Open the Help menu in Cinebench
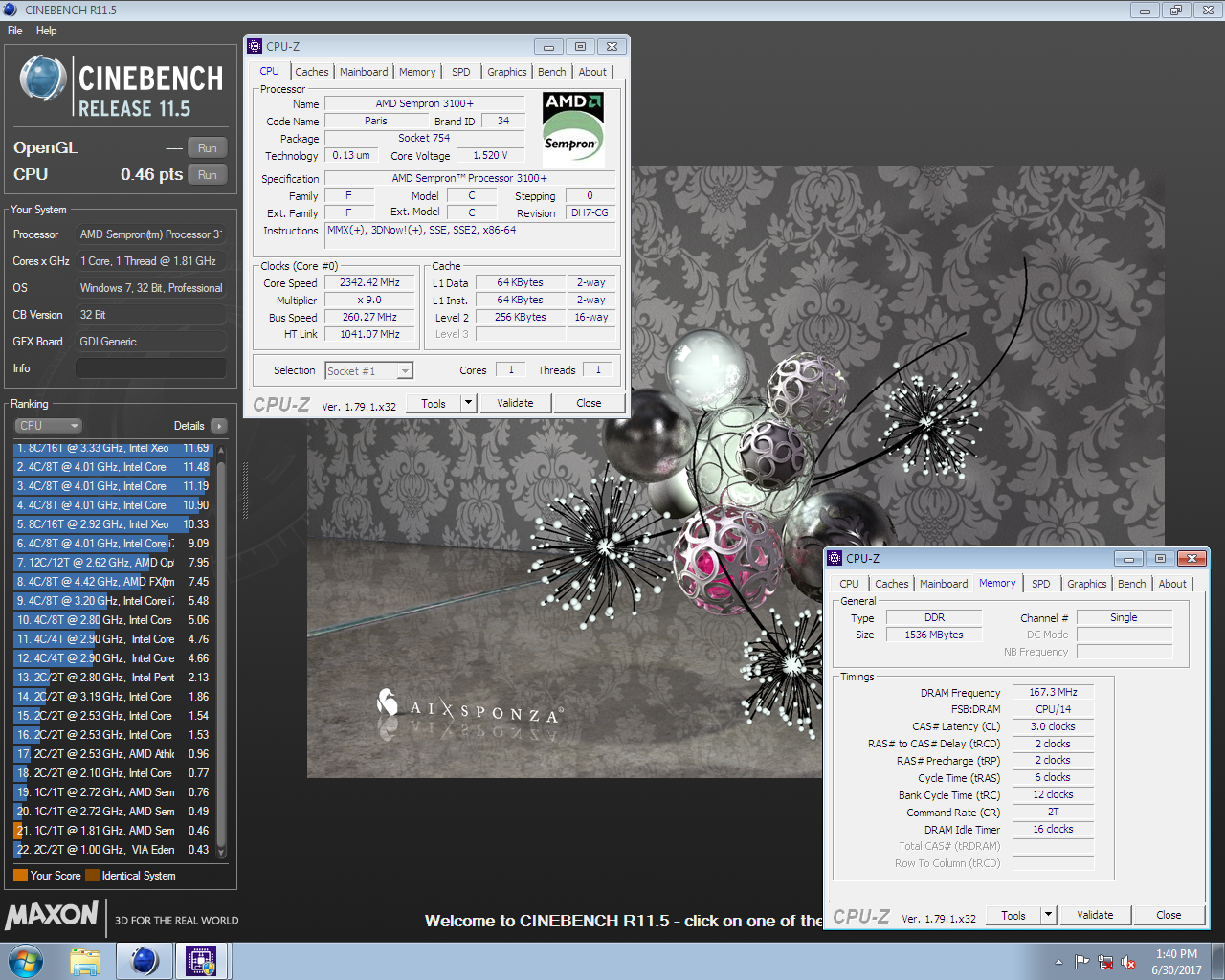This screenshot has height=980, width=1225. point(46,31)
